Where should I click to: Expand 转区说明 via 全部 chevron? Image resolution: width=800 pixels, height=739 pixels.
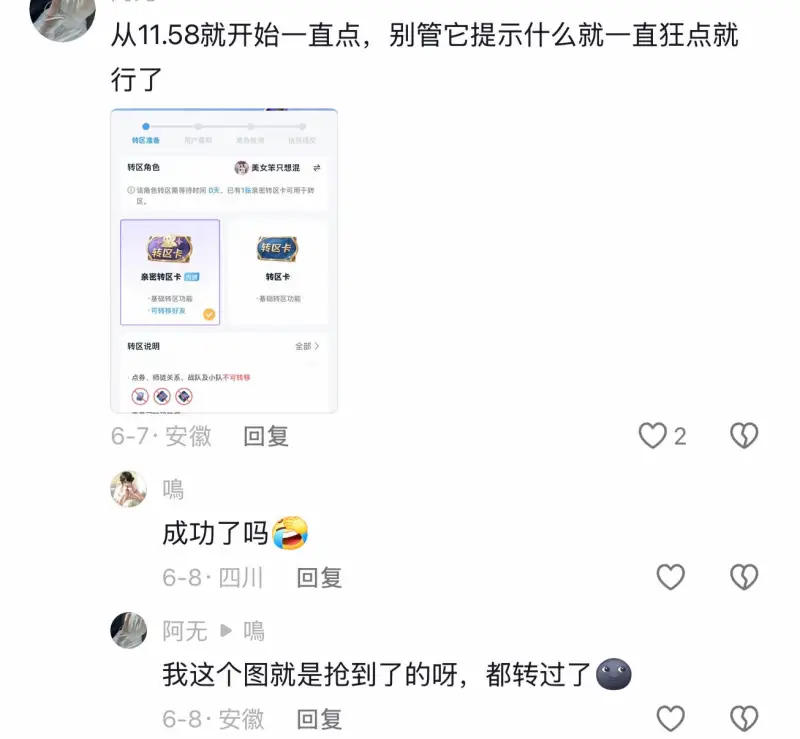coord(307,346)
